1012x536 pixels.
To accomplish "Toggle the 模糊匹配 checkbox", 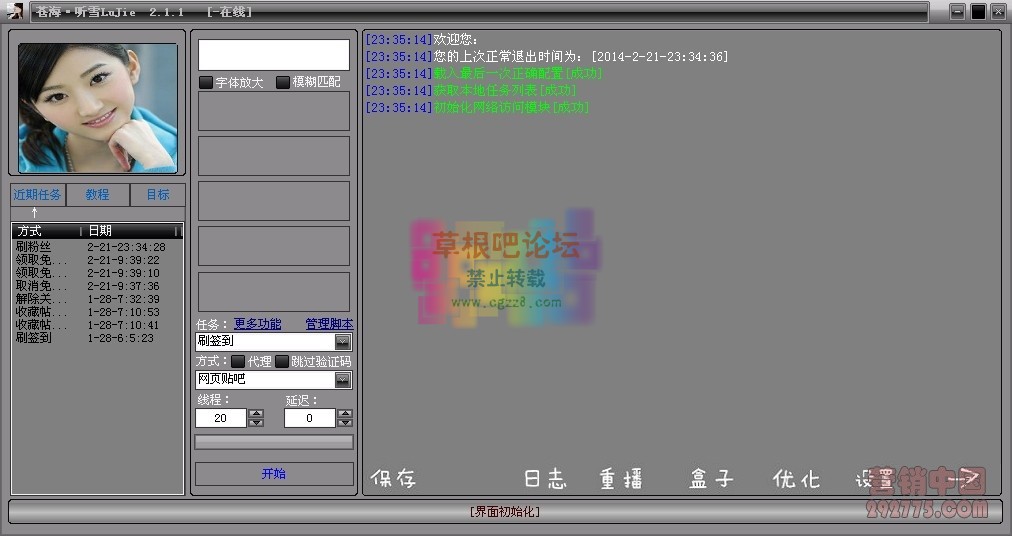I will (x=283, y=82).
